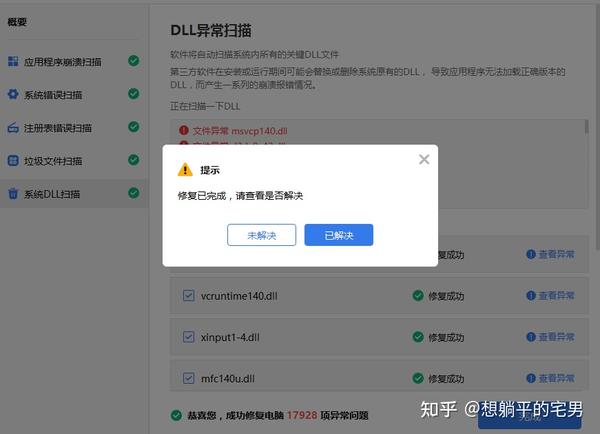Screen dimensions: 600x434
Task: Open 查看异常 link for vcruntime140.dll
Action: pos(551,295)
